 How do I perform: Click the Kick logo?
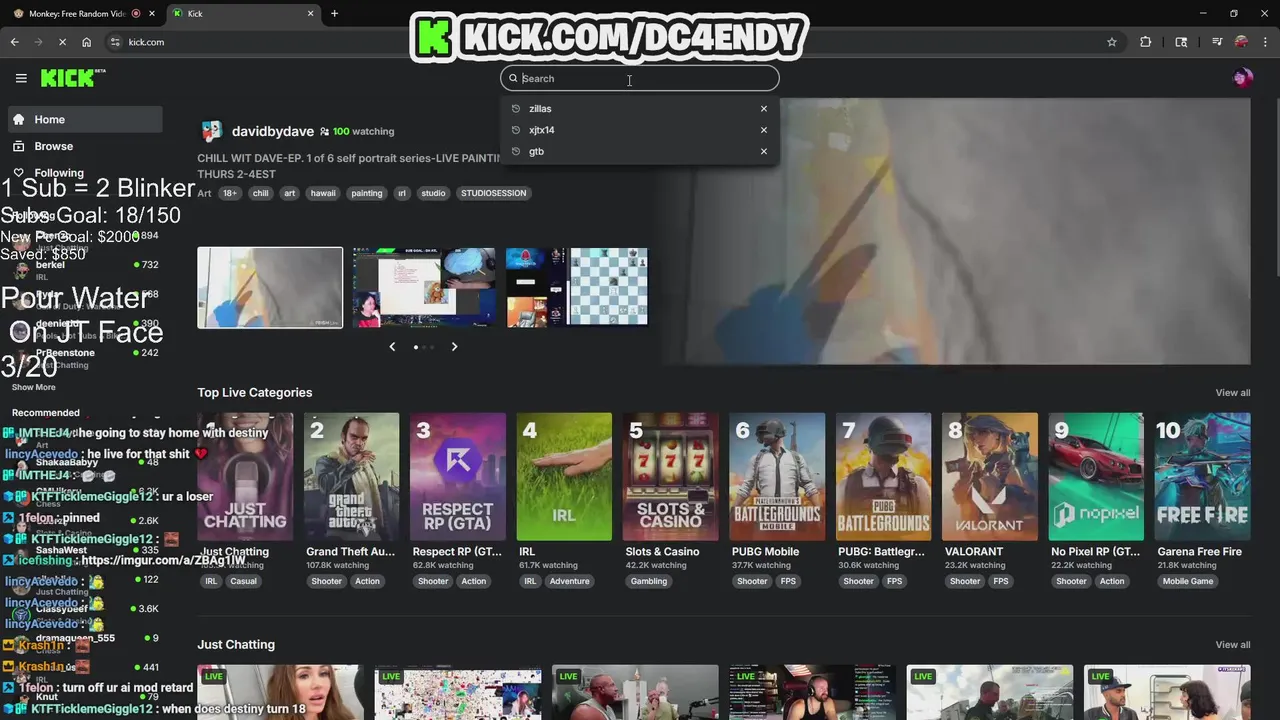point(72,78)
